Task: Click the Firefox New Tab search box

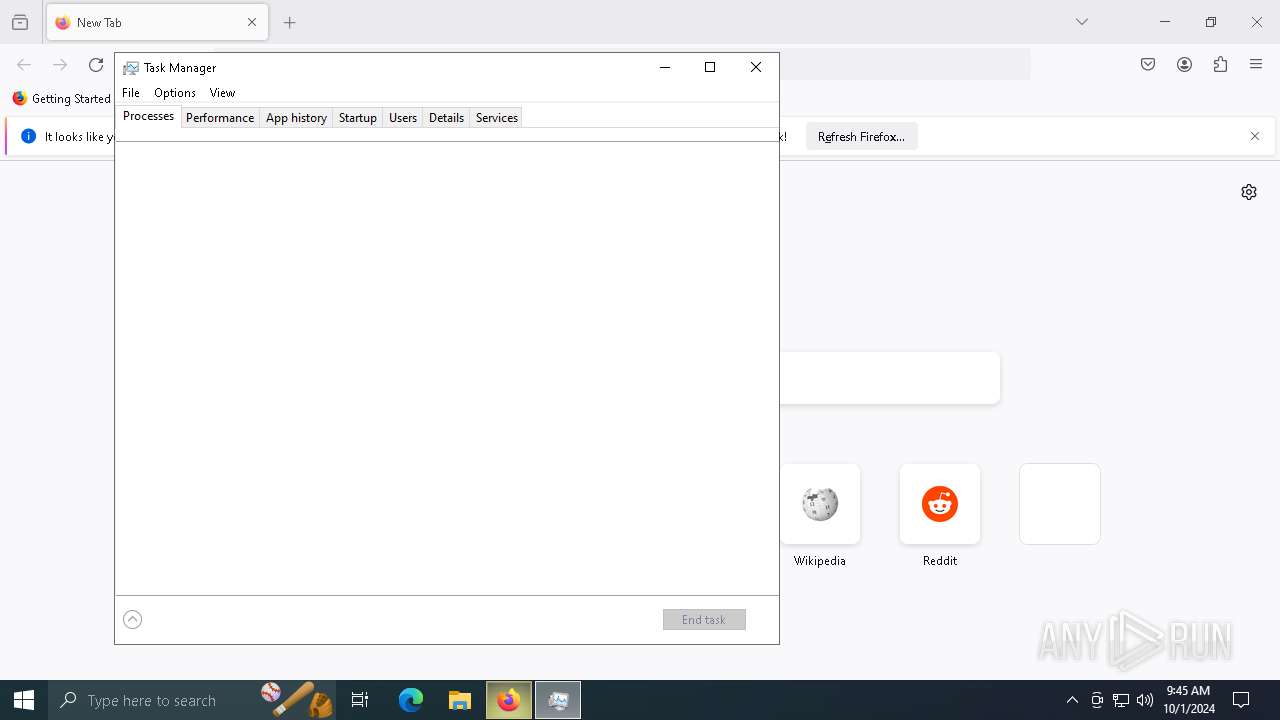Action: pos(890,378)
